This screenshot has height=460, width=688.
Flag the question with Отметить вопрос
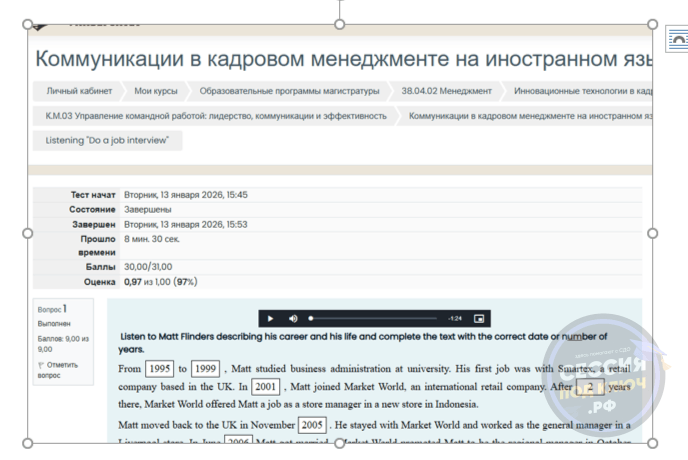pyautogui.click(x=57, y=370)
